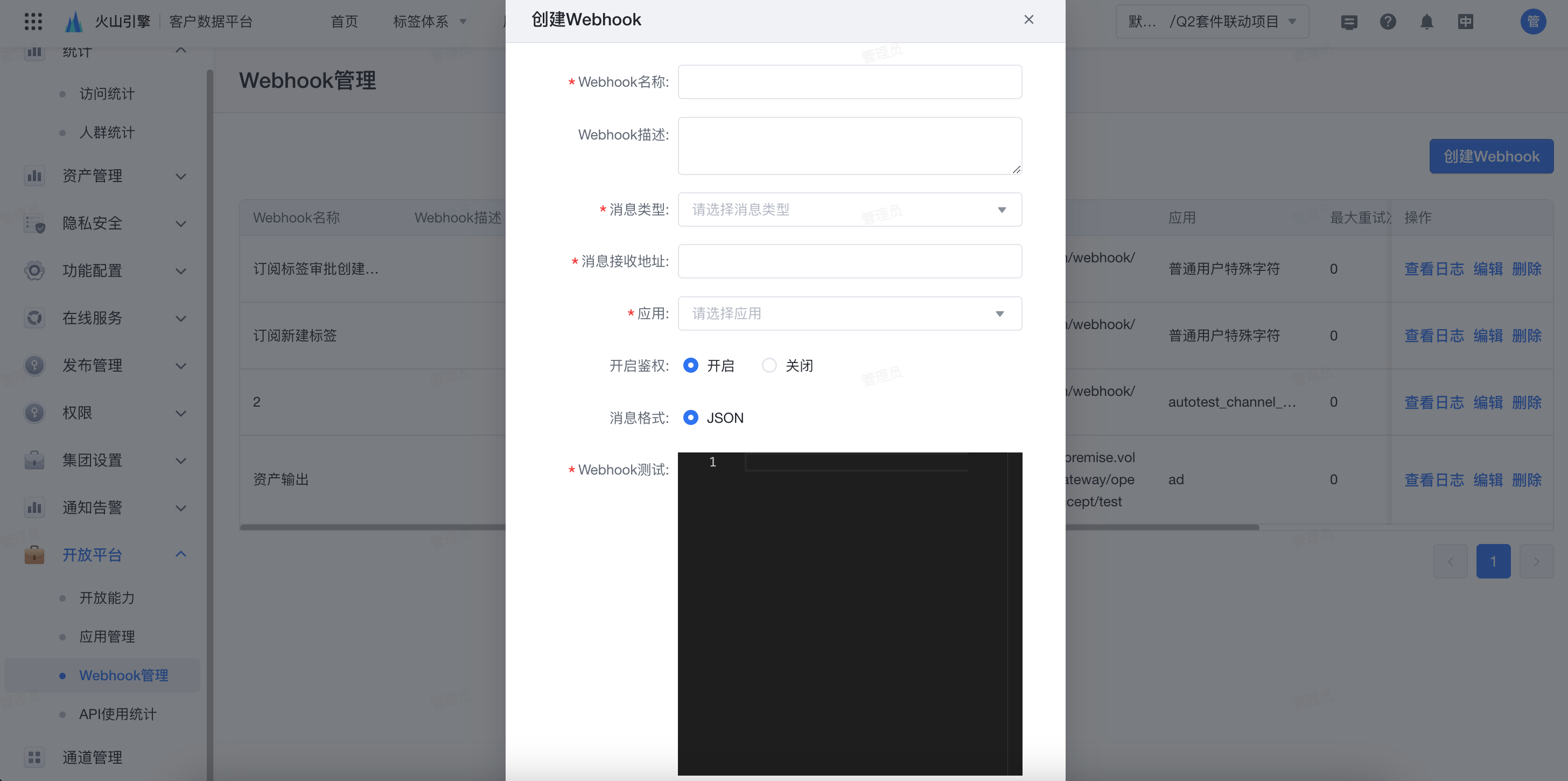1568x781 pixels.
Task: Click the previous page arrow
Action: click(1450, 561)
